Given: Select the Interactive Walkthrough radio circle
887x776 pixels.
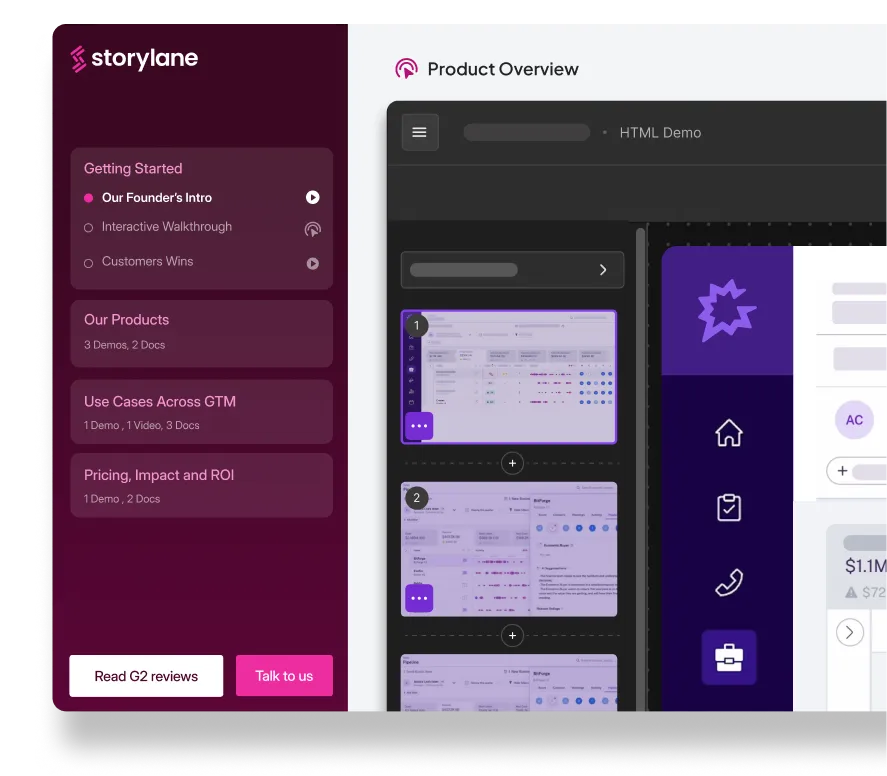Looking at the screenshot, I should pyautogui.click(x=88, y=228).
